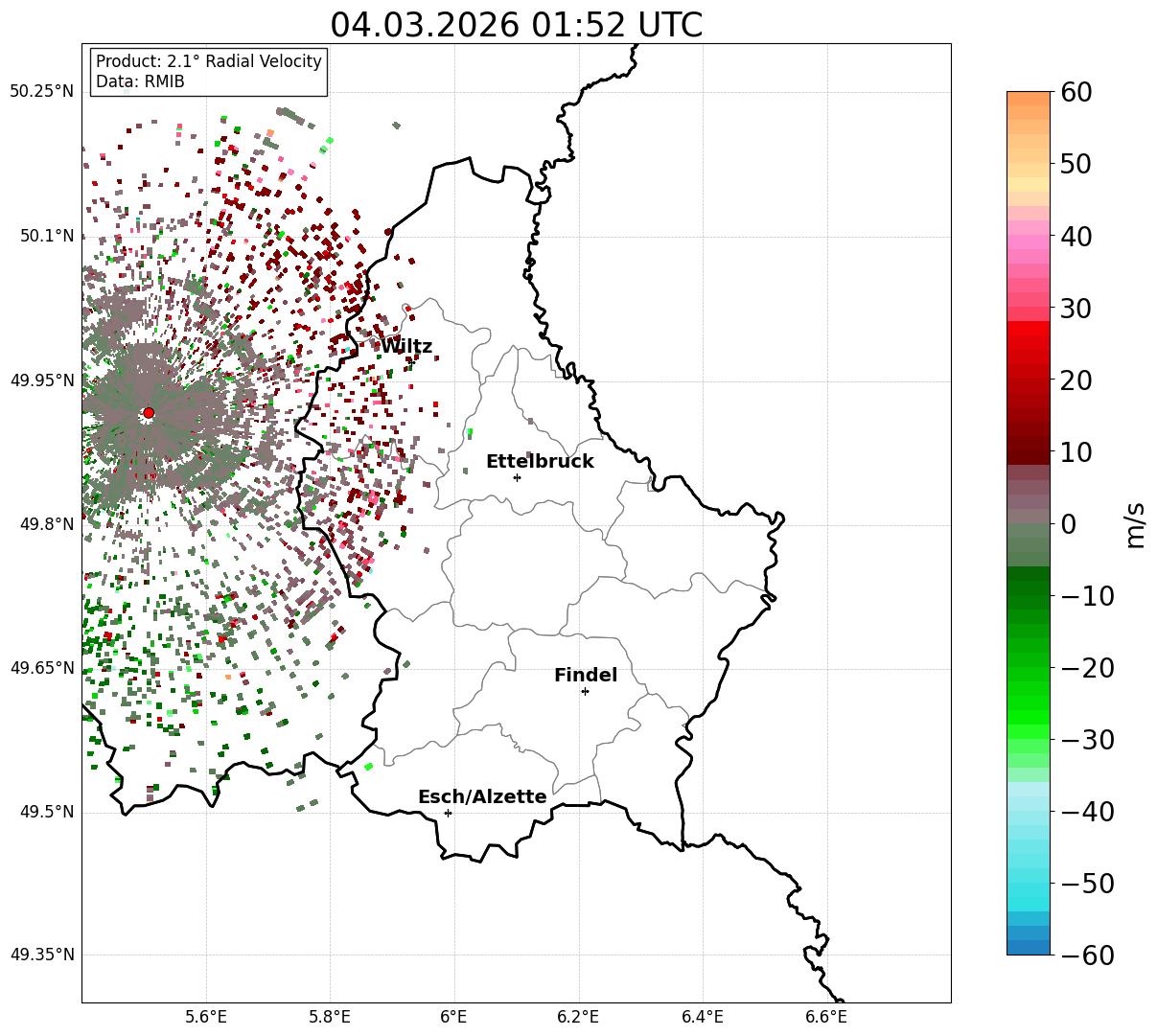Click the 5.8°E longitude label
Image resolution: width=1157 pixels, height=1036 pixels.
(331, 1017)
